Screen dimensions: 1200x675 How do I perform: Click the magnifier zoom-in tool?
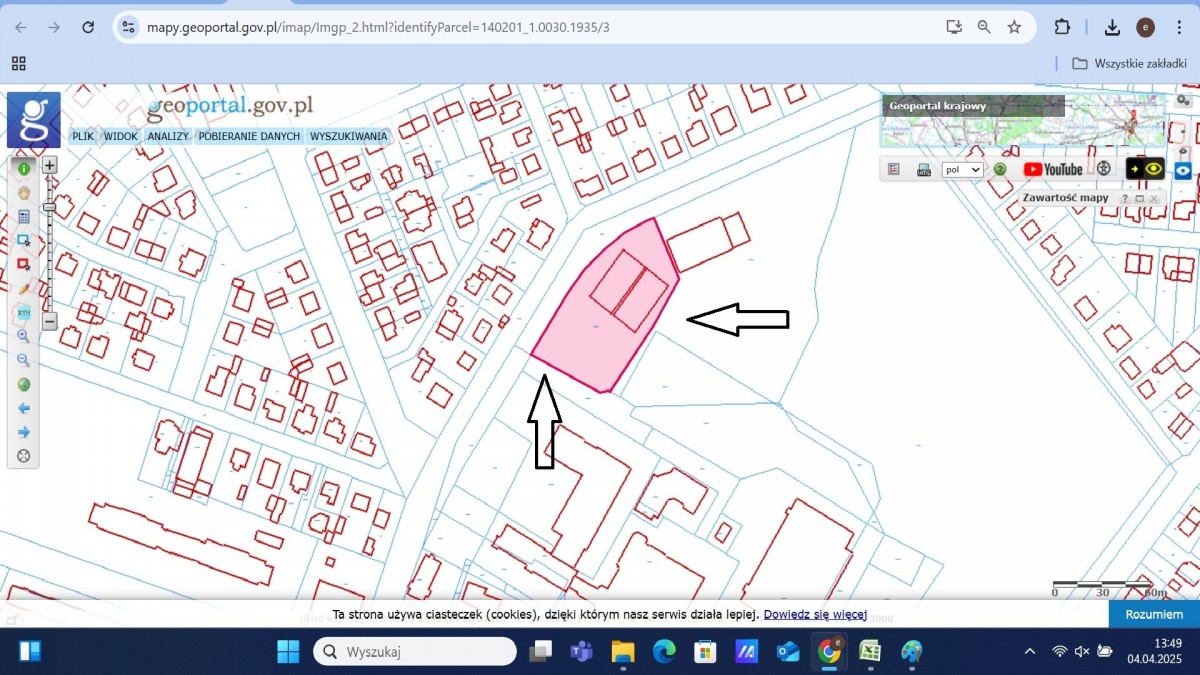coord(23,336)
